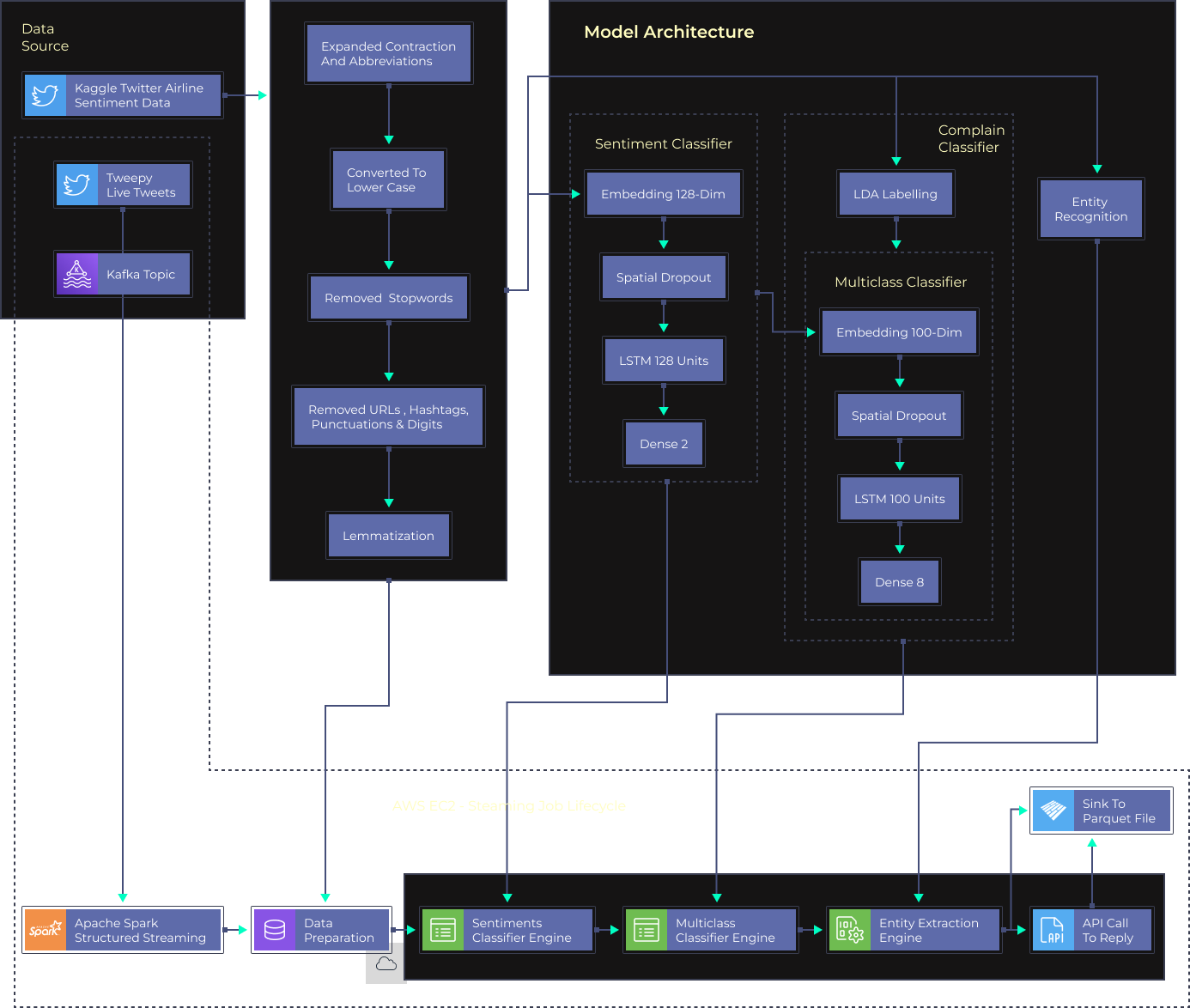The image size is (1190, 1008).
Task: Click the Removed Stopwords block
Action: click(x=388, y=298)
